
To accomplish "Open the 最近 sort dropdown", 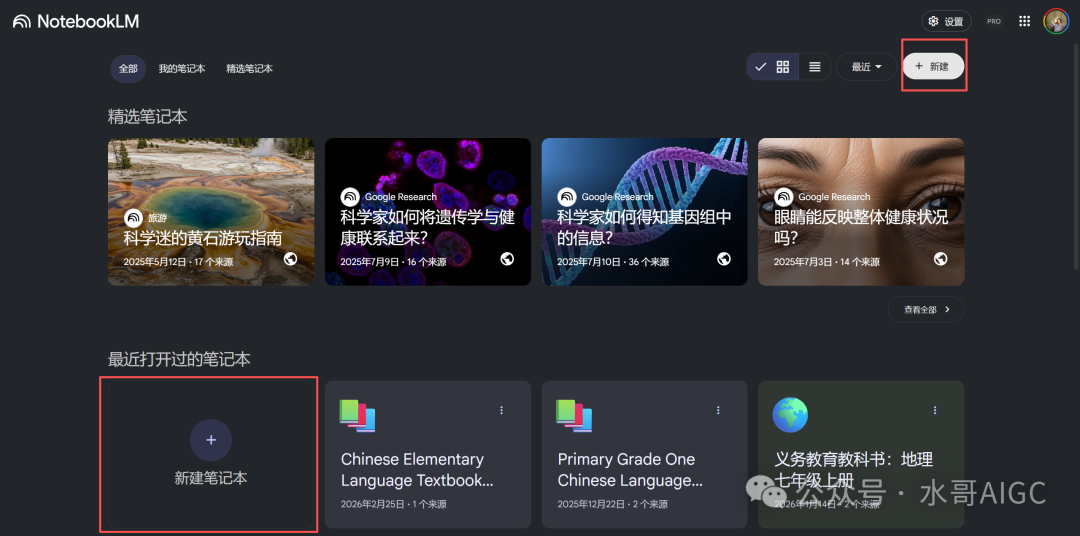I will coord(866,67).
